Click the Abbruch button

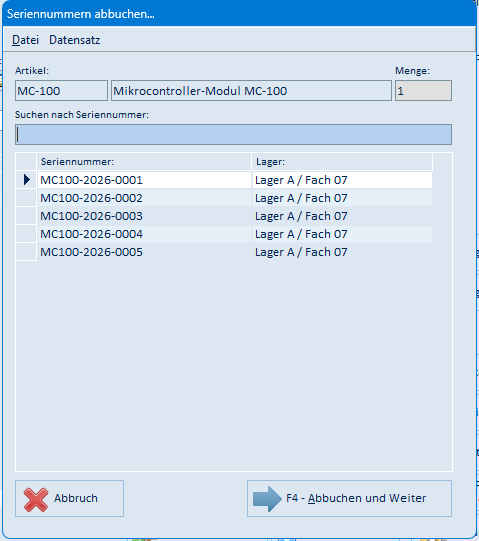coord(69,499)
